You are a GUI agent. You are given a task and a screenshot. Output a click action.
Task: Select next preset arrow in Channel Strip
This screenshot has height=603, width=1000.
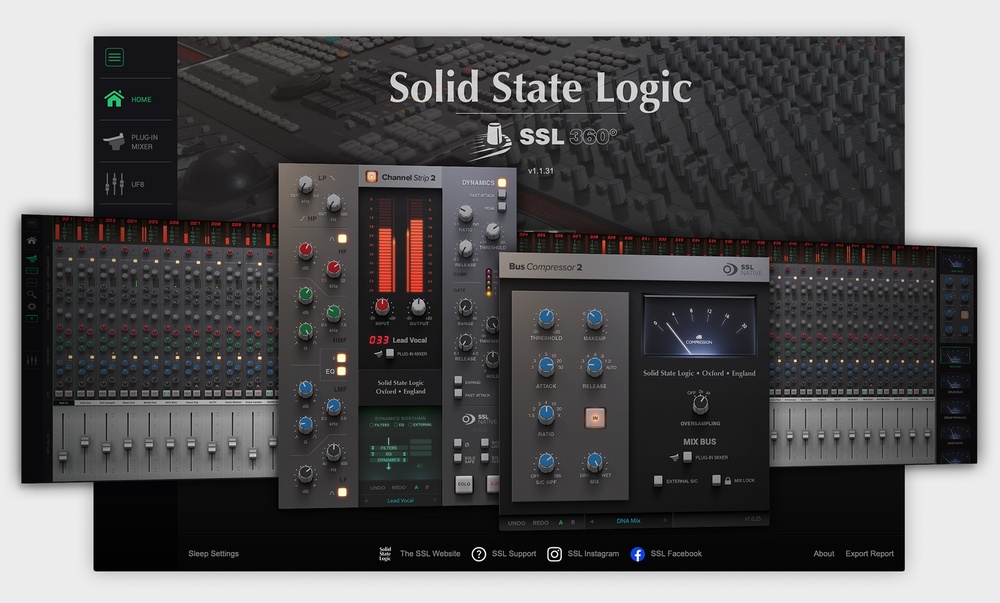(435, 500)
